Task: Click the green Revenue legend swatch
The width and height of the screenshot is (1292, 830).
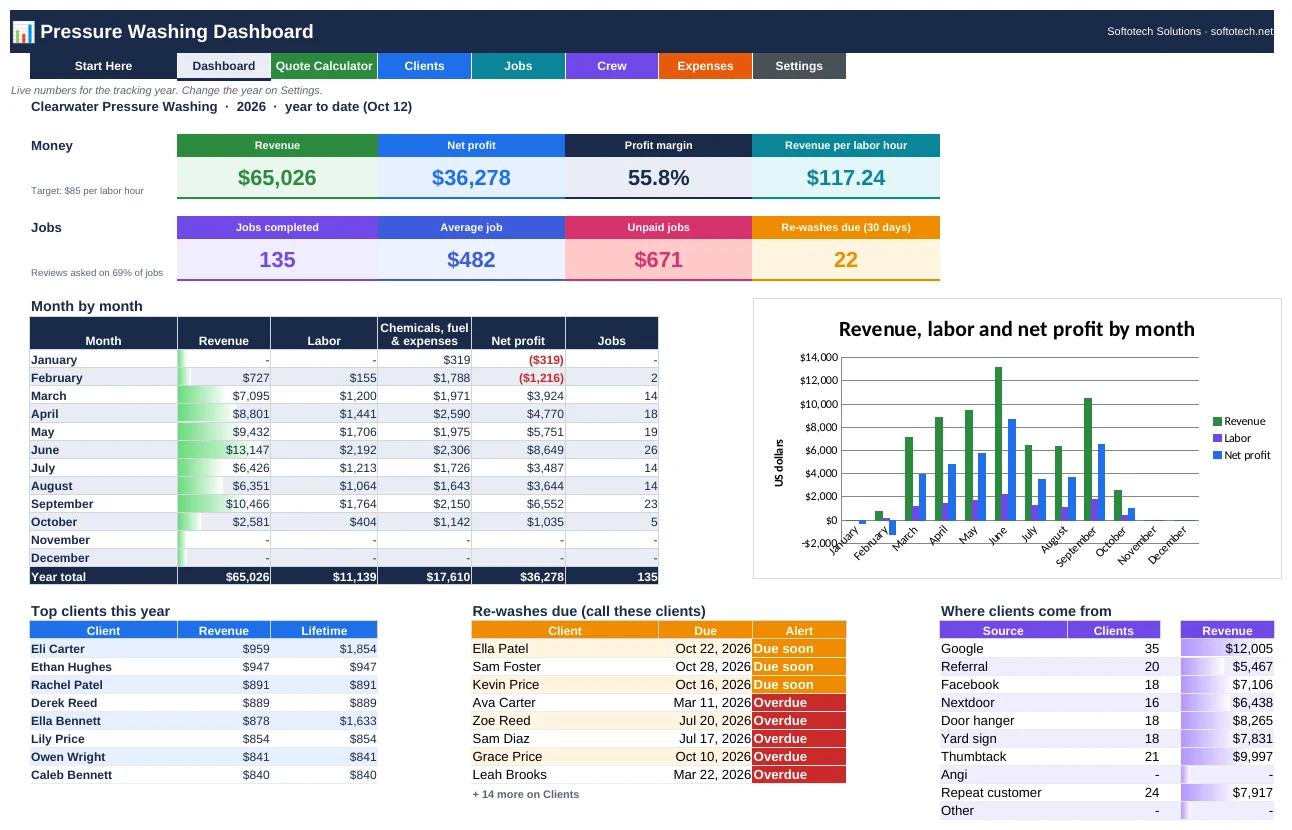Action: (x=1217, y=422)
